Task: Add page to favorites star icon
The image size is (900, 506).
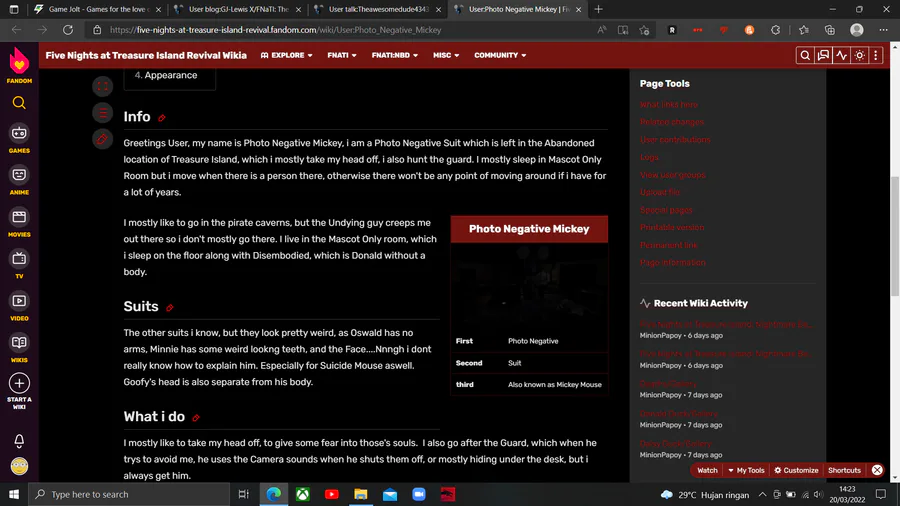Action: [x=644, y=30]
